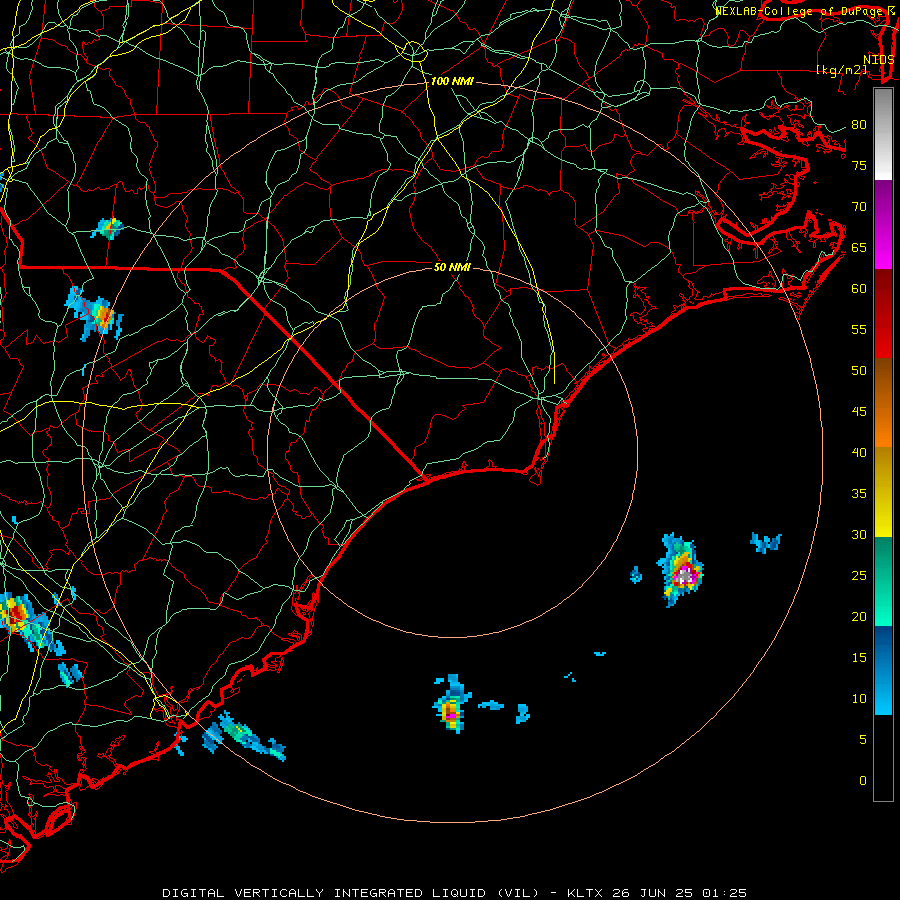Click the orange-brown segment of the color bar
900x900 pixels.
click(x=883, y=402)
